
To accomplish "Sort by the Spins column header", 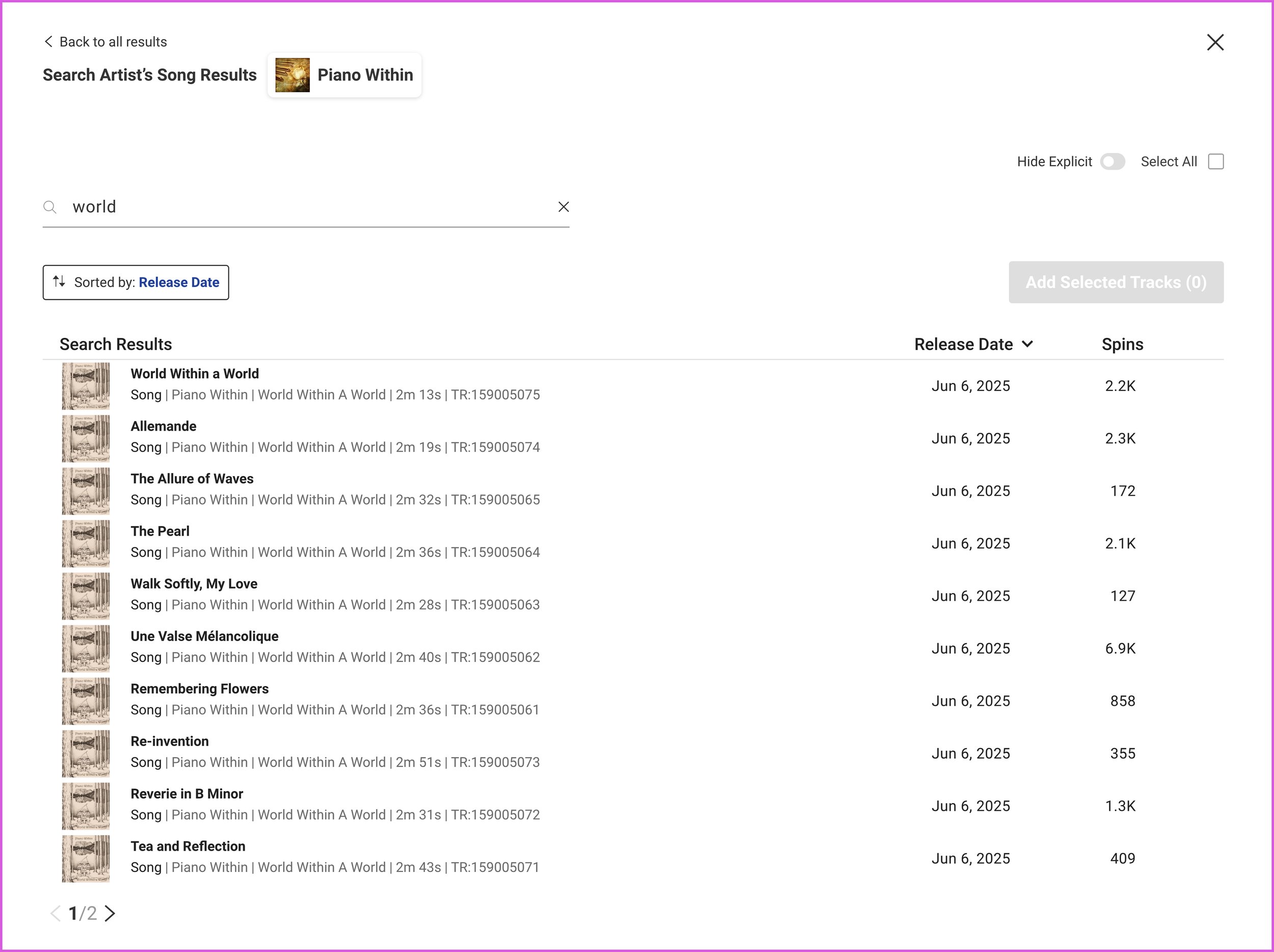I will 1122,344.
